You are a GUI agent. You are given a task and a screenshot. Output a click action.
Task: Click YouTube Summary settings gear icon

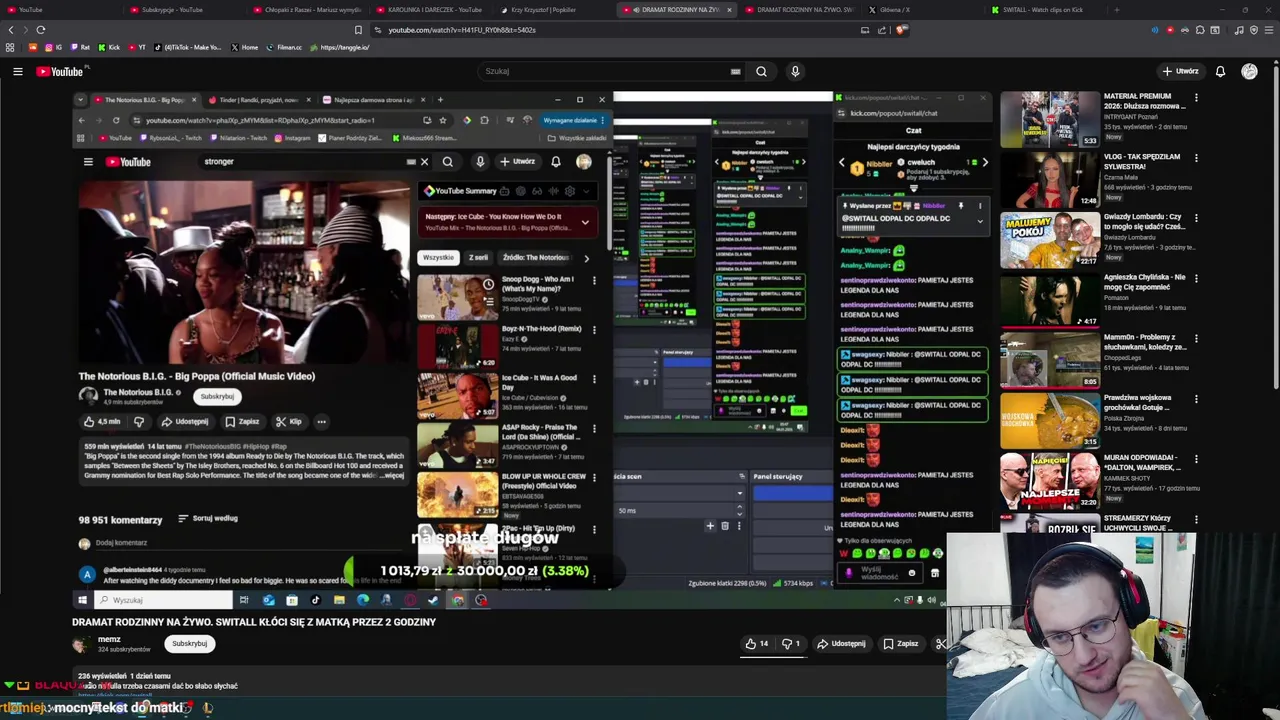coord(570,191)
